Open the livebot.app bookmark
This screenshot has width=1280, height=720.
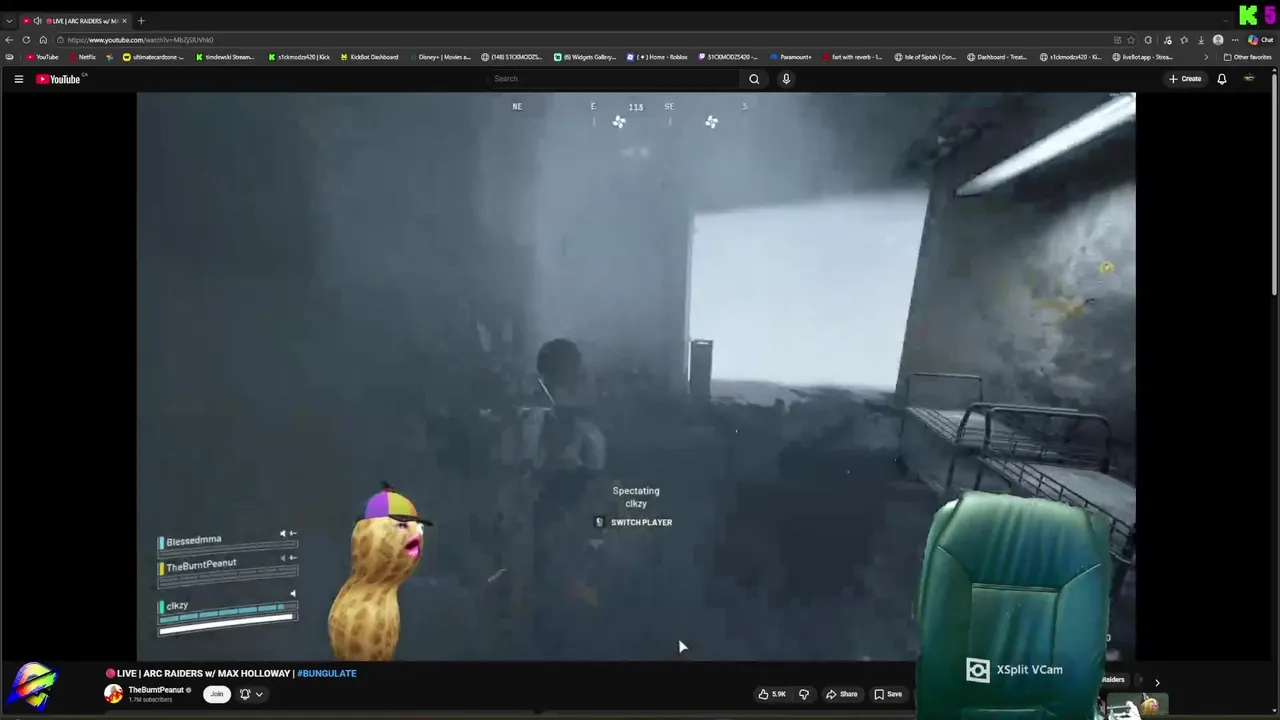[1141, 57]
